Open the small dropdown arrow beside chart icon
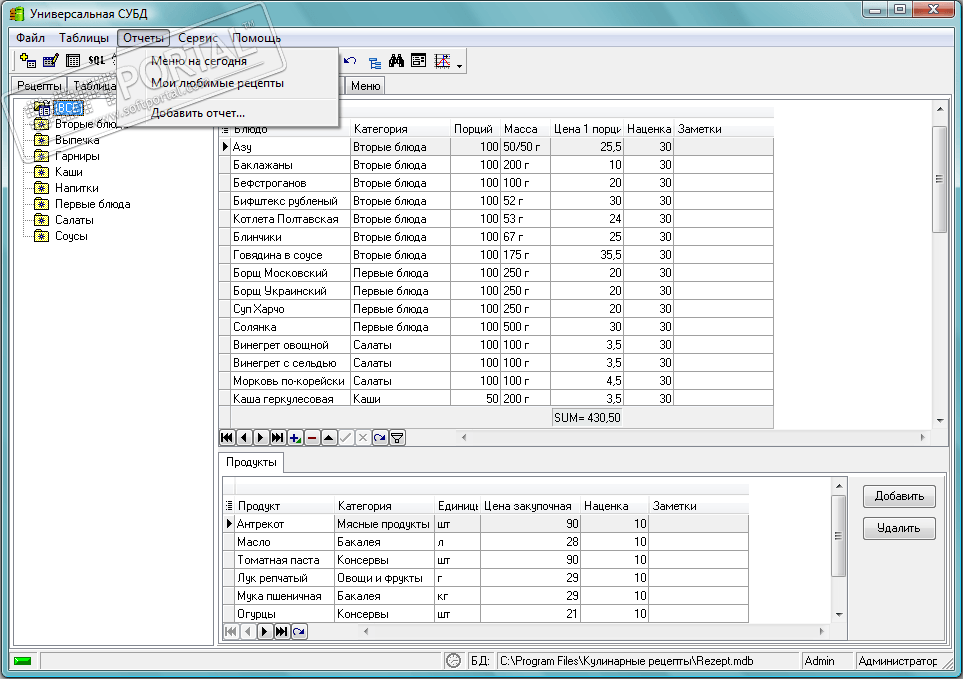Viewport: 963px width, 679px height. [x=459, y=65]
